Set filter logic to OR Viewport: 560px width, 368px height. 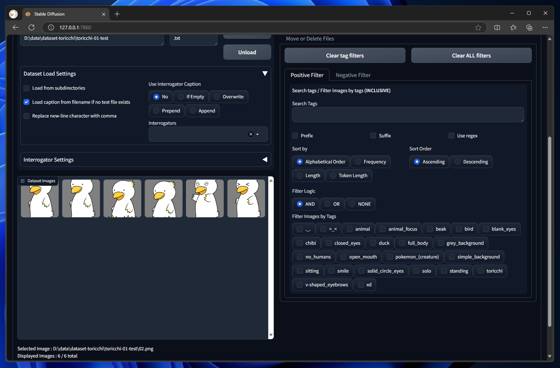pos(332,204)
